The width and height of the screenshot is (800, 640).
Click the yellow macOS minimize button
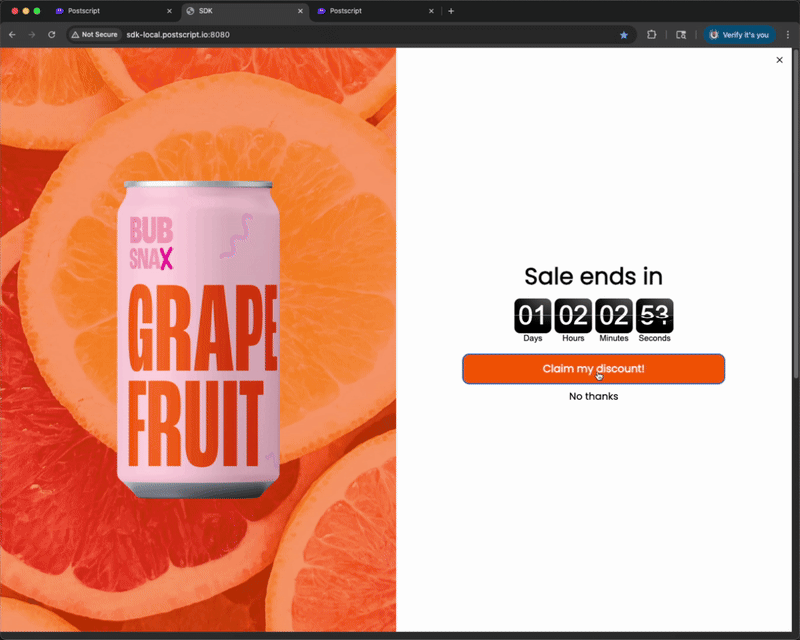(26, 11)
